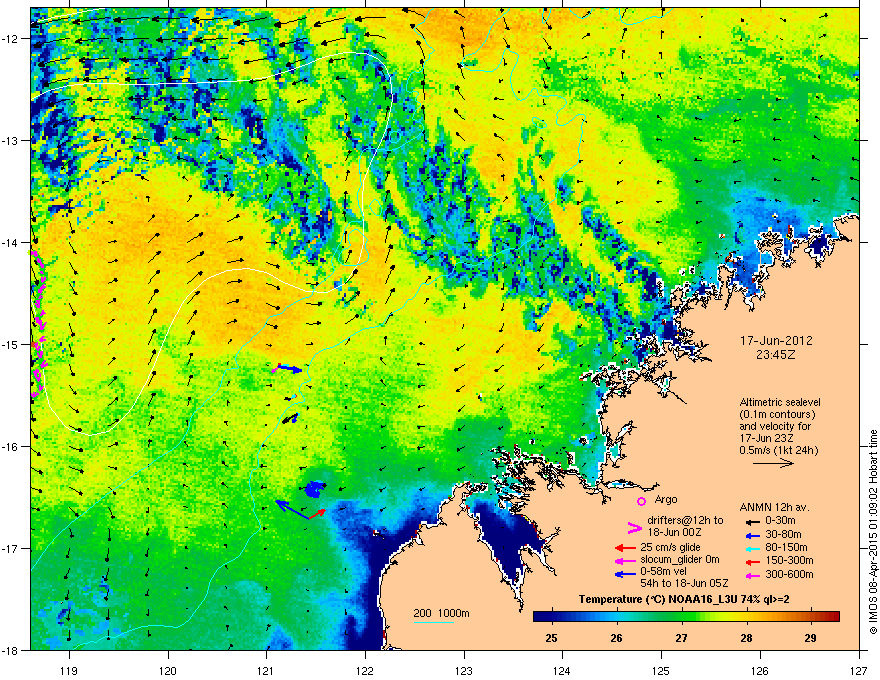
Task: Click the blue ANMN arrow for 30-80m
Action: point(752,535)
